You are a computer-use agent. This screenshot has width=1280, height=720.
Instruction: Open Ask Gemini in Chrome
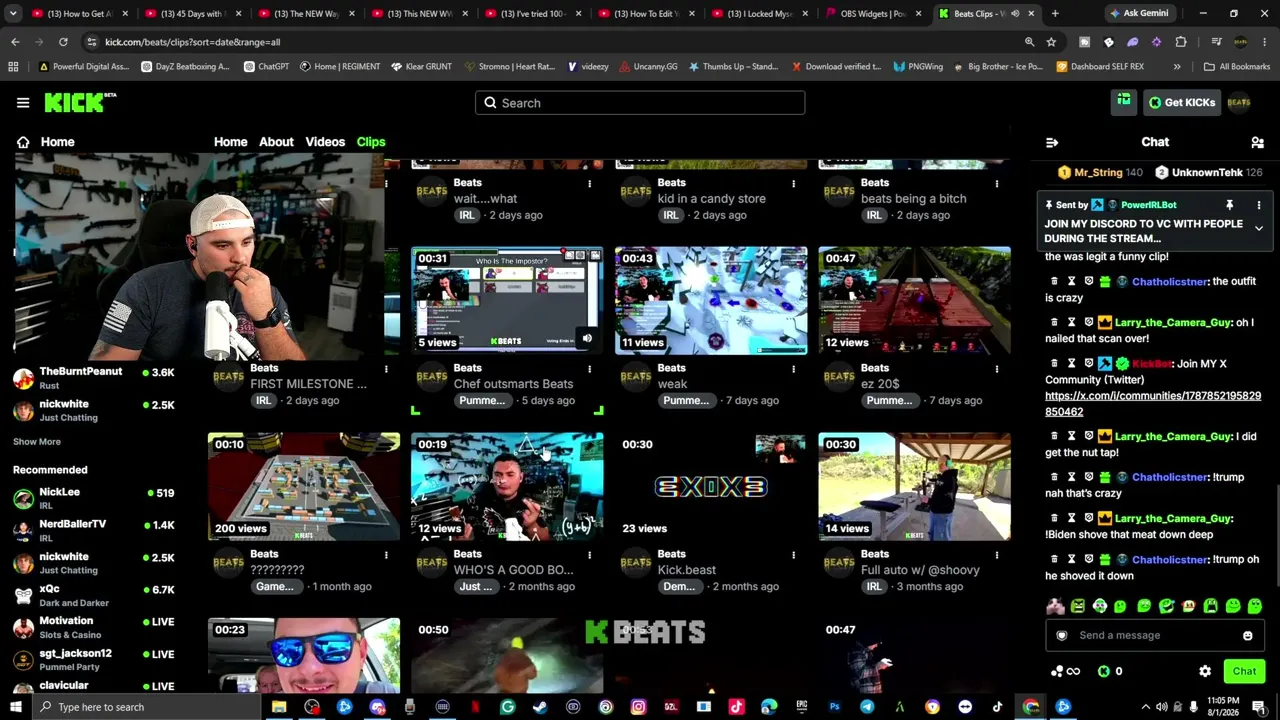pos(1139,14)
